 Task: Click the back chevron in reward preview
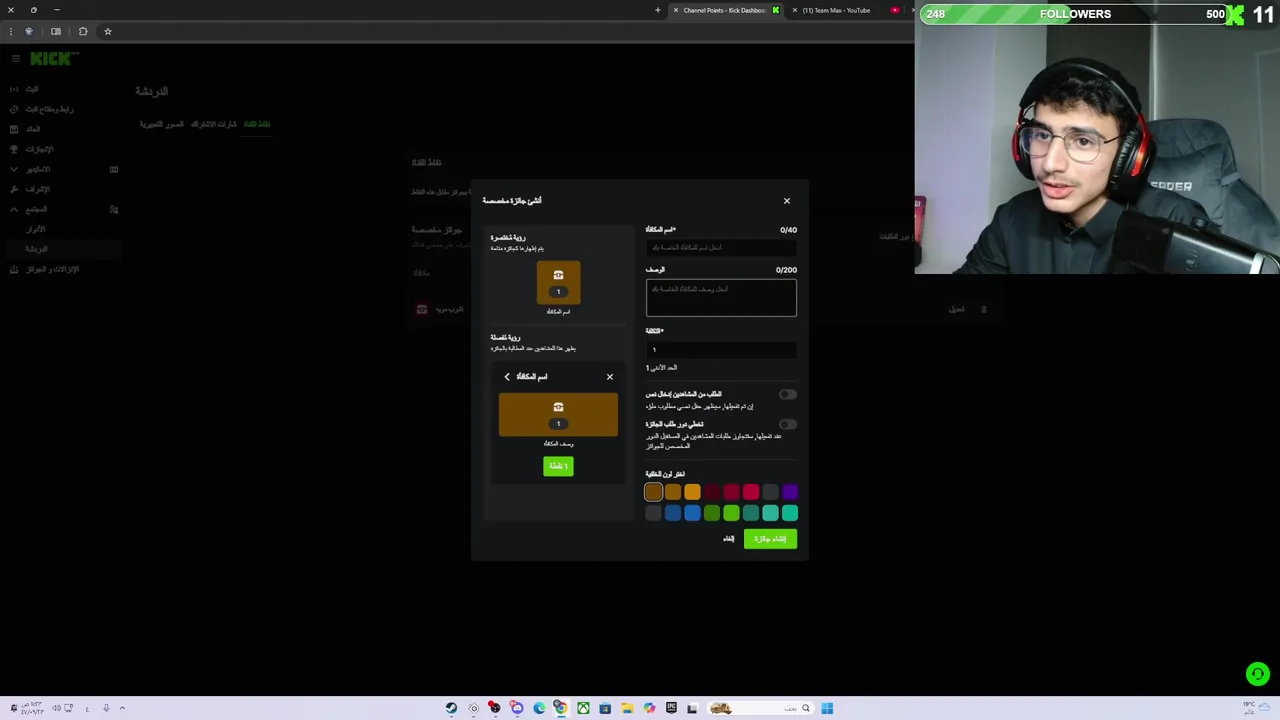click(x=507, y=377)
